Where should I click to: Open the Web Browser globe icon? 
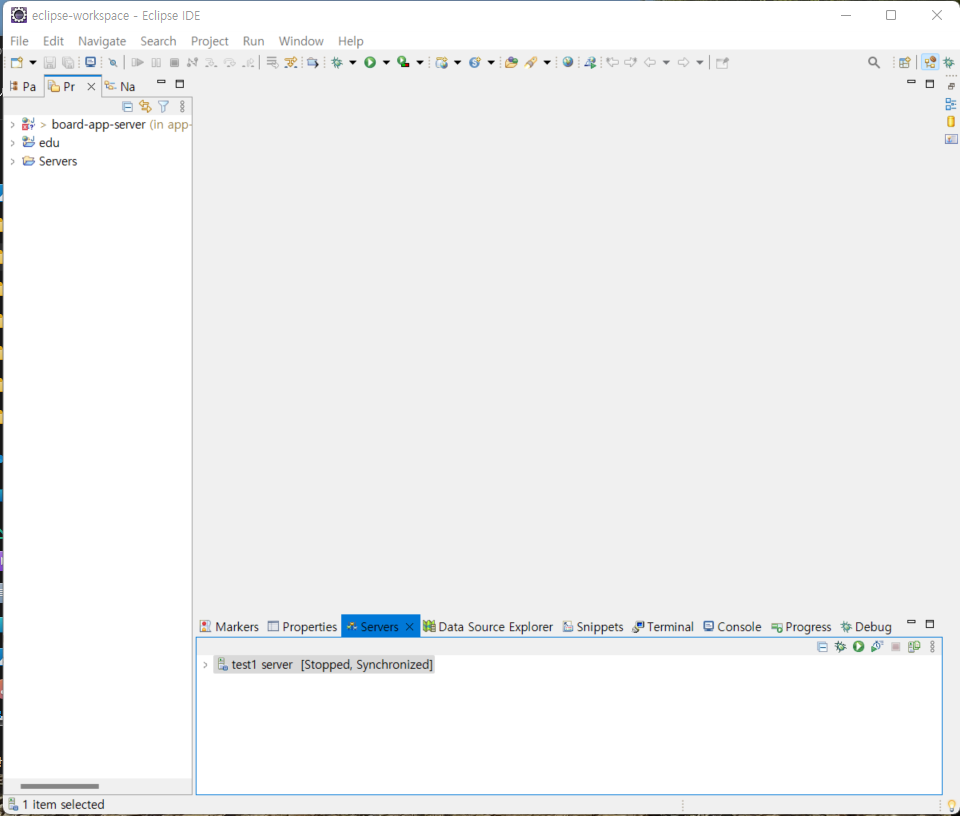tap(568, 62)
